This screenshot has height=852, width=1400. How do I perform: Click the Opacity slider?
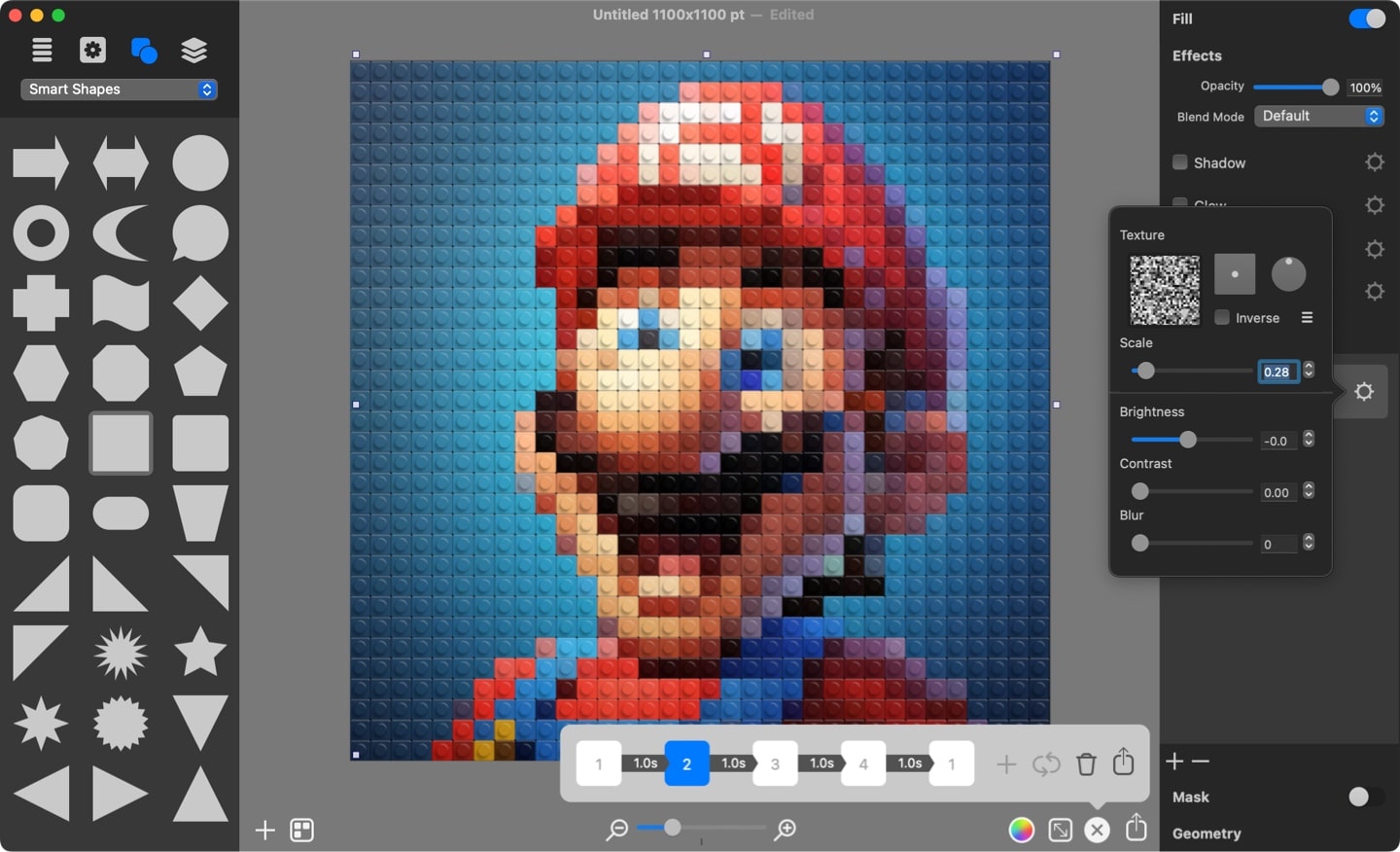pyautogui.click(x=1296, y=88)
